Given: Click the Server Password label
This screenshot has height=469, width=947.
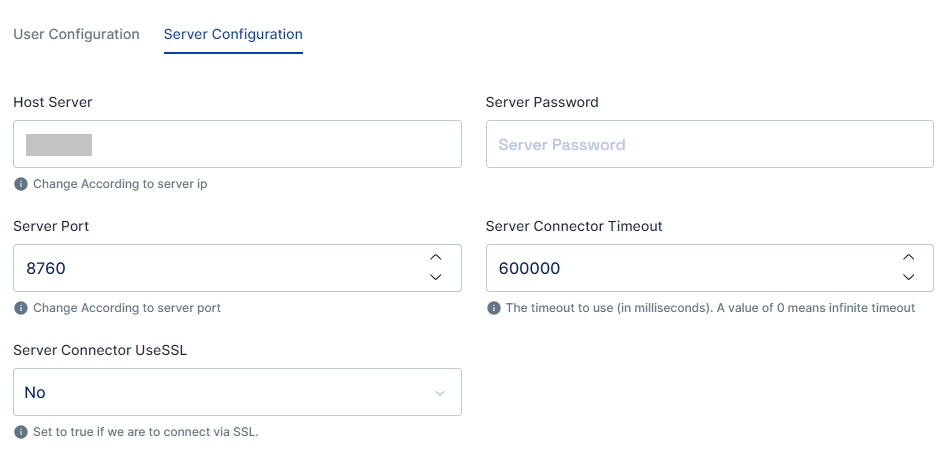Looking at the screenshot, I should click(x=542, y=102).
